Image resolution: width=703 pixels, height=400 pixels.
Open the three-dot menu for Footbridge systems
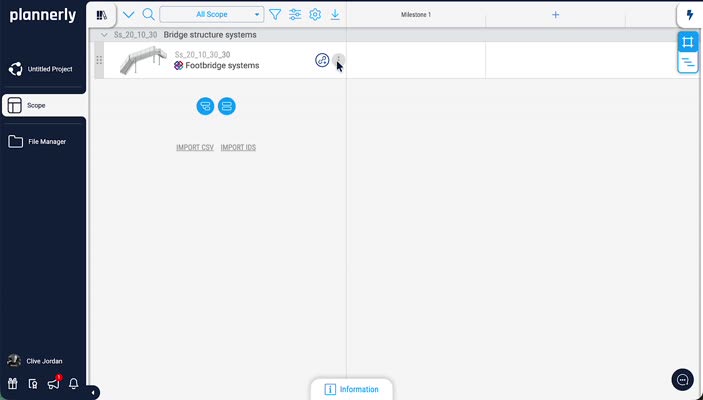click(338, 59)
